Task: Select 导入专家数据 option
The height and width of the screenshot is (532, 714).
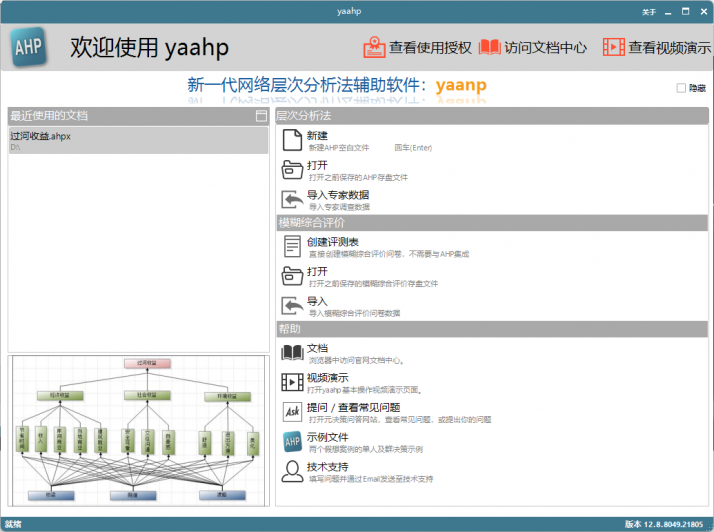Action: [338, 195]
